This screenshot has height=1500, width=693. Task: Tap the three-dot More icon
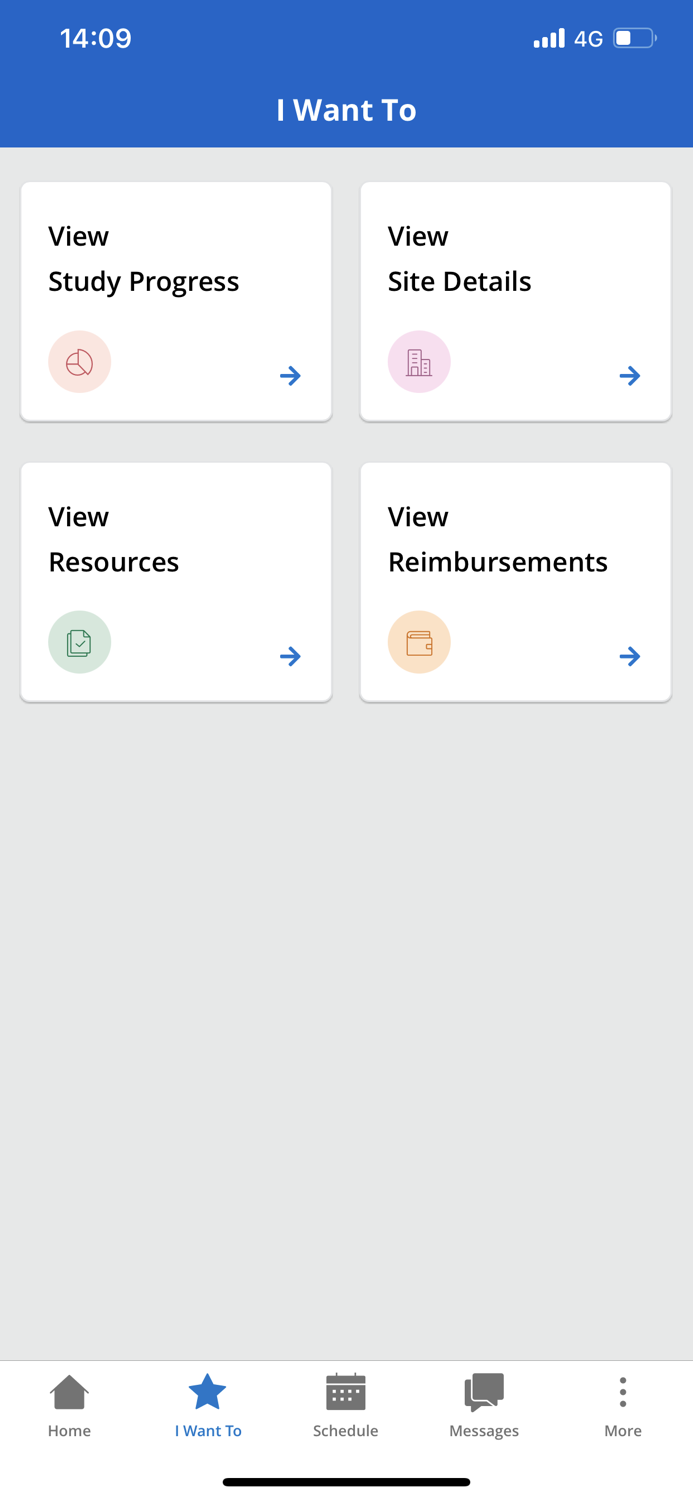pyautogui.click(x=622, y=1392)
